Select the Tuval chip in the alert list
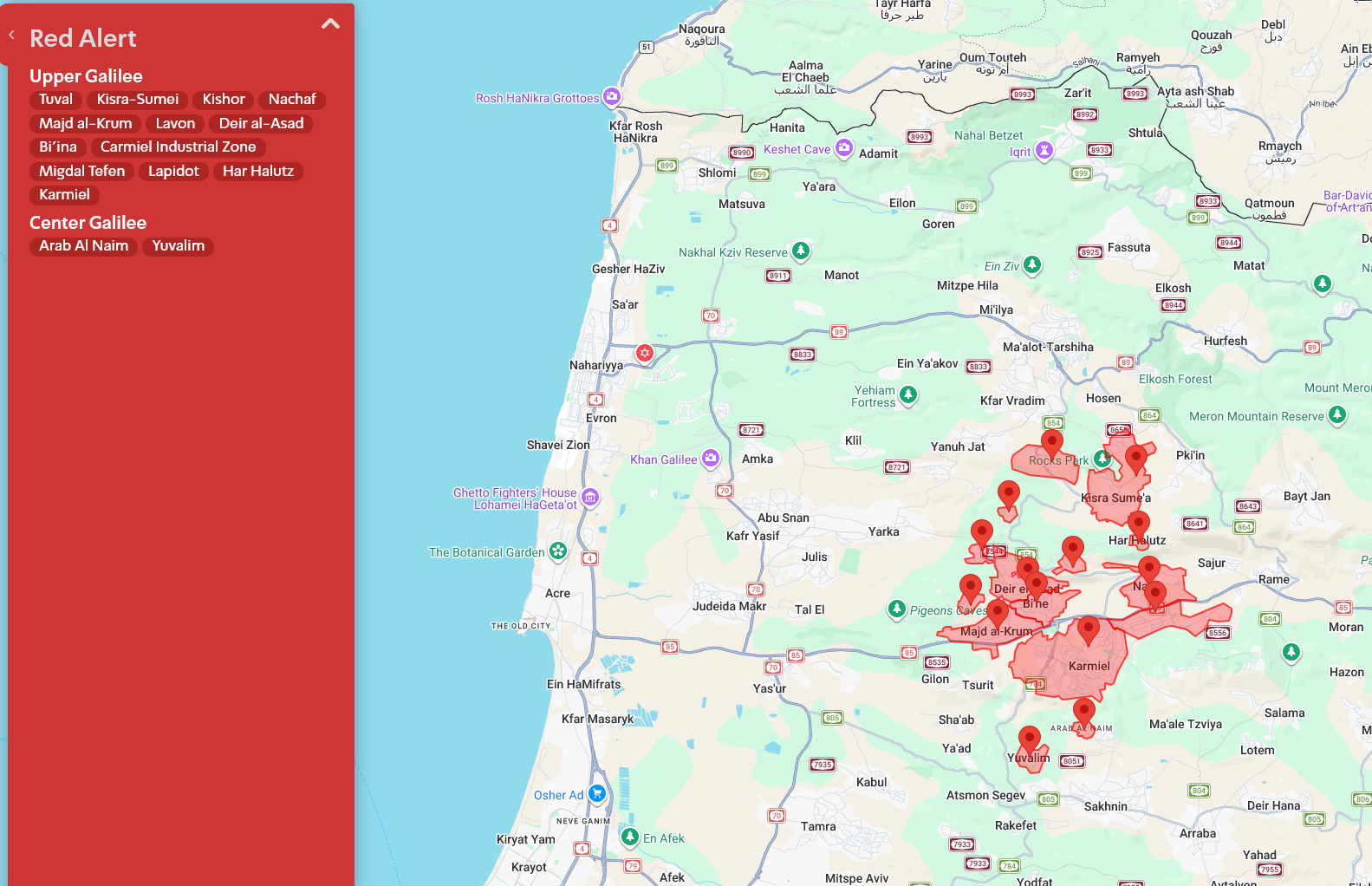Screen dimensions: 1372x886 point(55,100)
